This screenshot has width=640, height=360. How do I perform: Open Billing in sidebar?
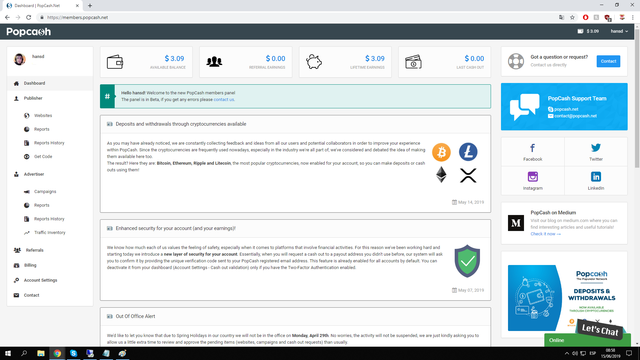click(30, 265)
